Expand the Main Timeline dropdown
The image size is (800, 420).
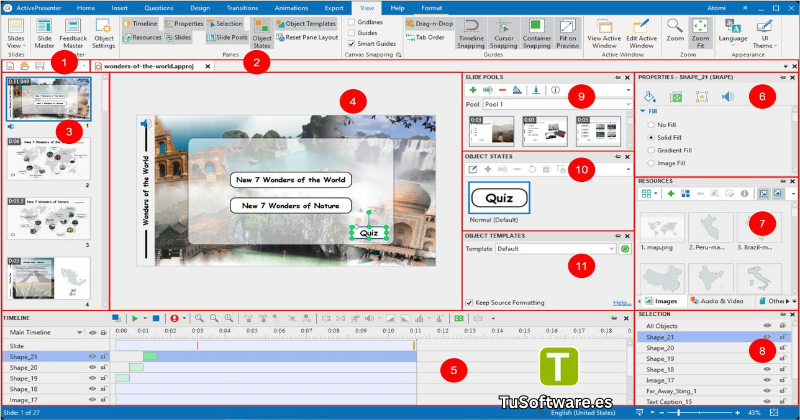click(80, 332)
